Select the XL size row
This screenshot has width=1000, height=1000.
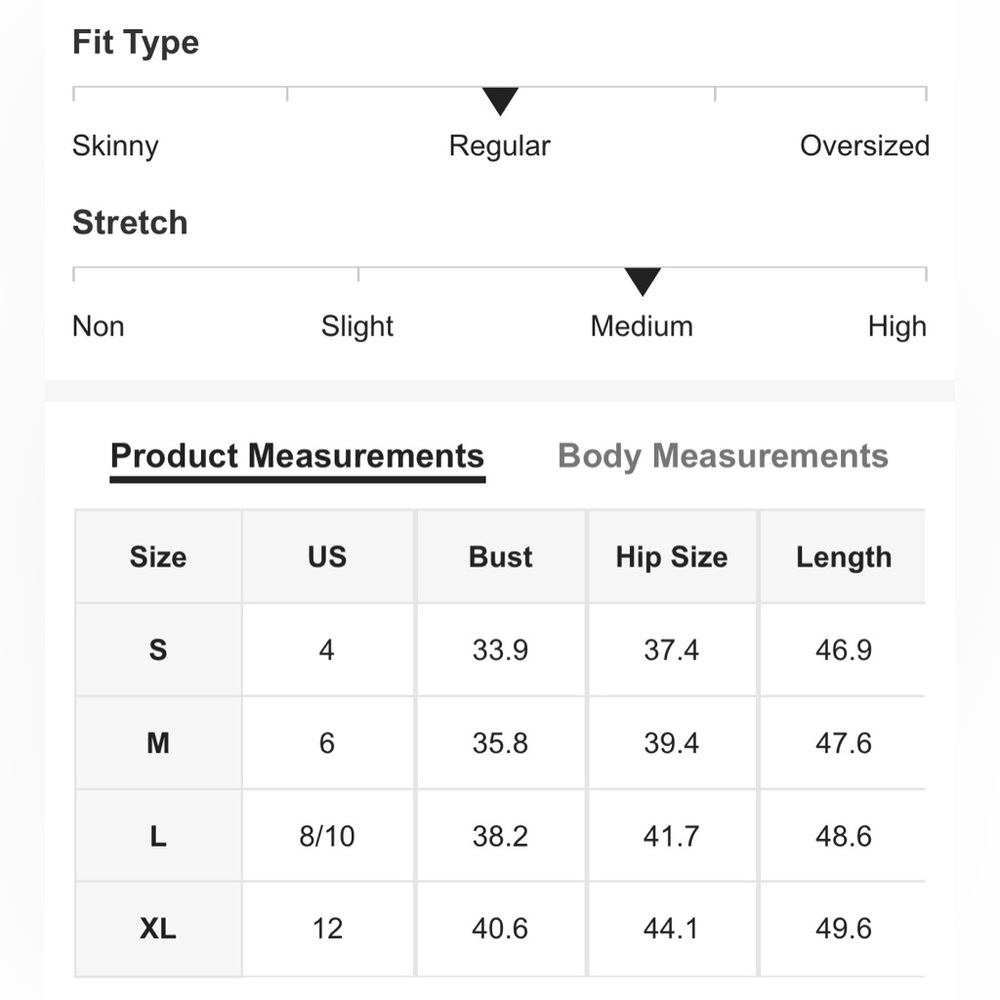[500, 929]
